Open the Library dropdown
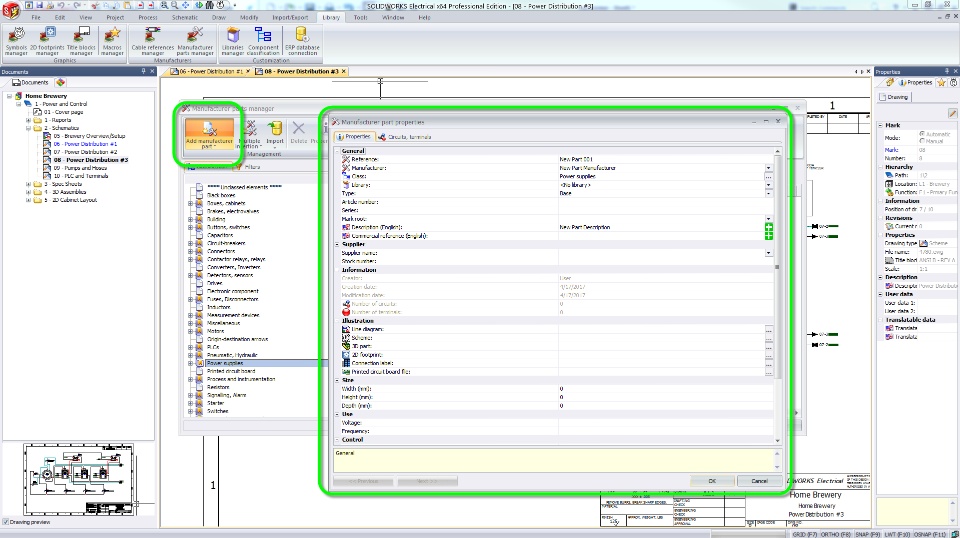Screen dimensions: 960x538 pyautogui.click(x=768, y=185)
